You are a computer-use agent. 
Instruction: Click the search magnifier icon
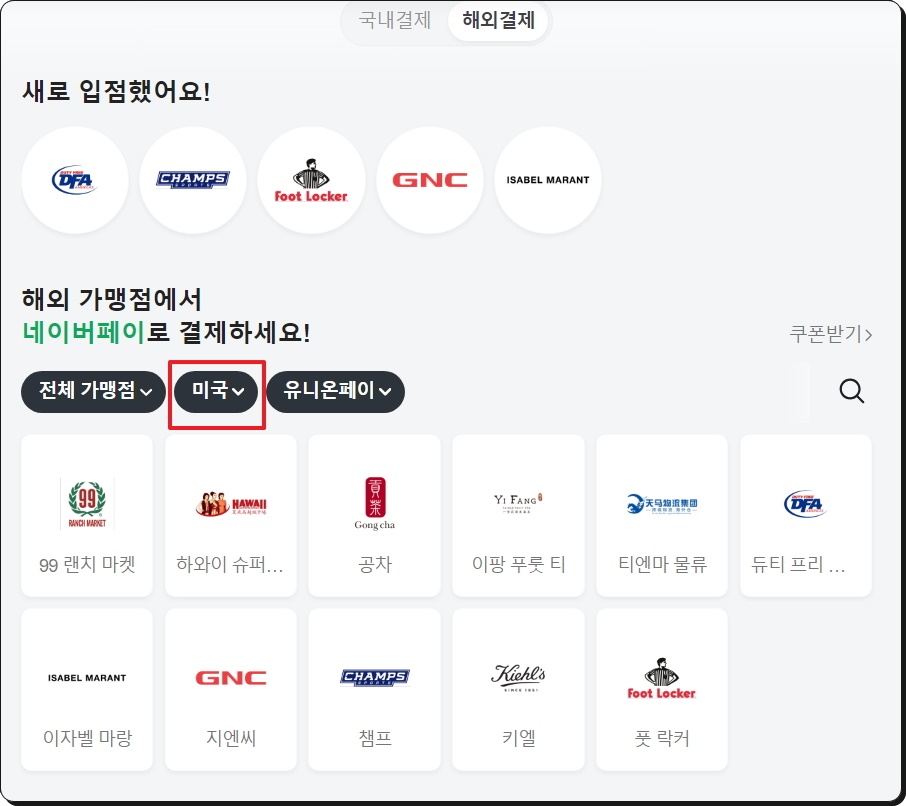coord(851,391)
